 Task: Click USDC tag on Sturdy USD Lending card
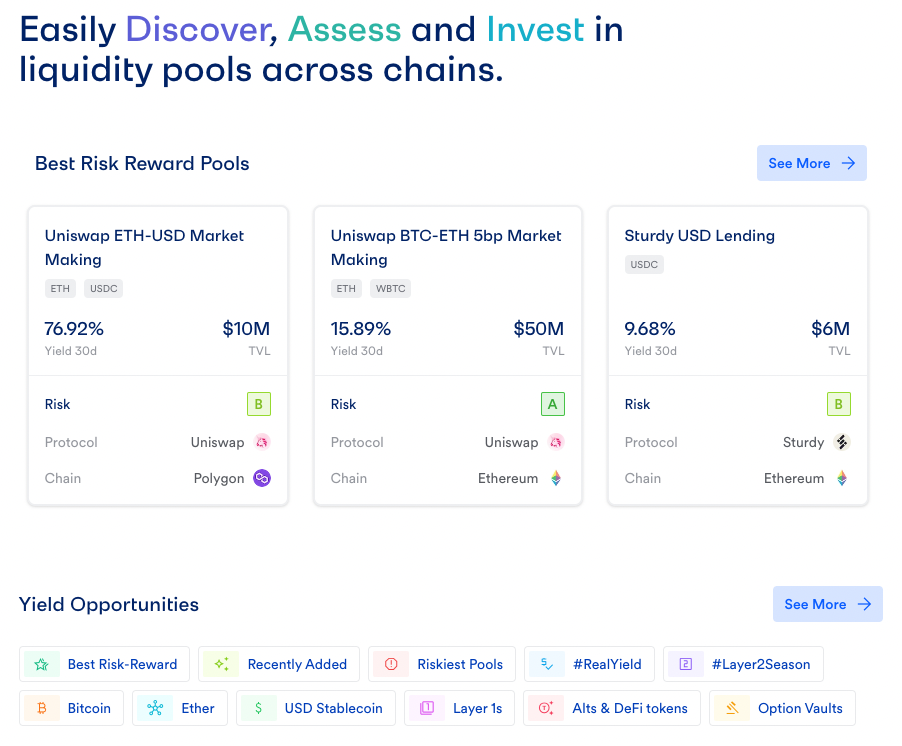pos(644,264)
